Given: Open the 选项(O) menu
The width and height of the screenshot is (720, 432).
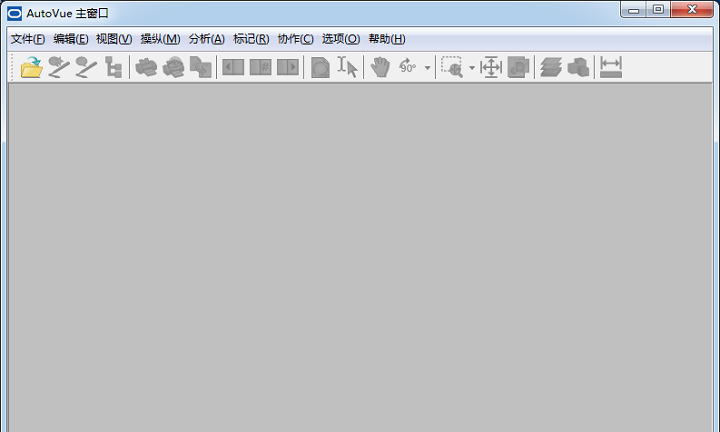Looking at the screenshot, I should pyautogui.click(x=341, y=39).
